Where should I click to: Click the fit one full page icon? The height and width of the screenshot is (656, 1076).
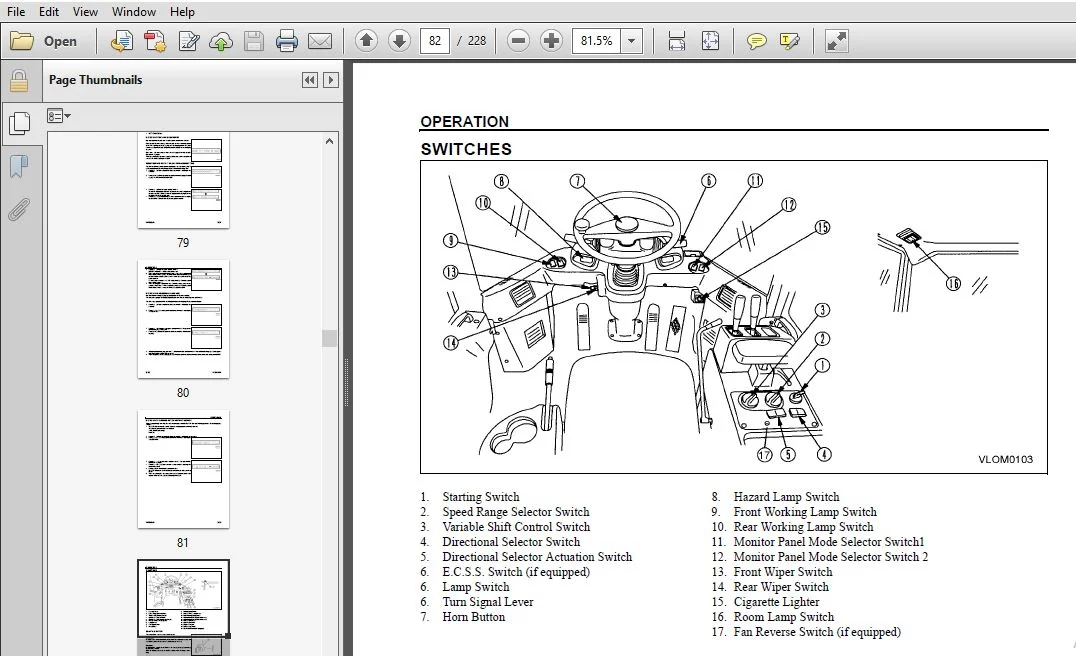click(x=710, y=41)
